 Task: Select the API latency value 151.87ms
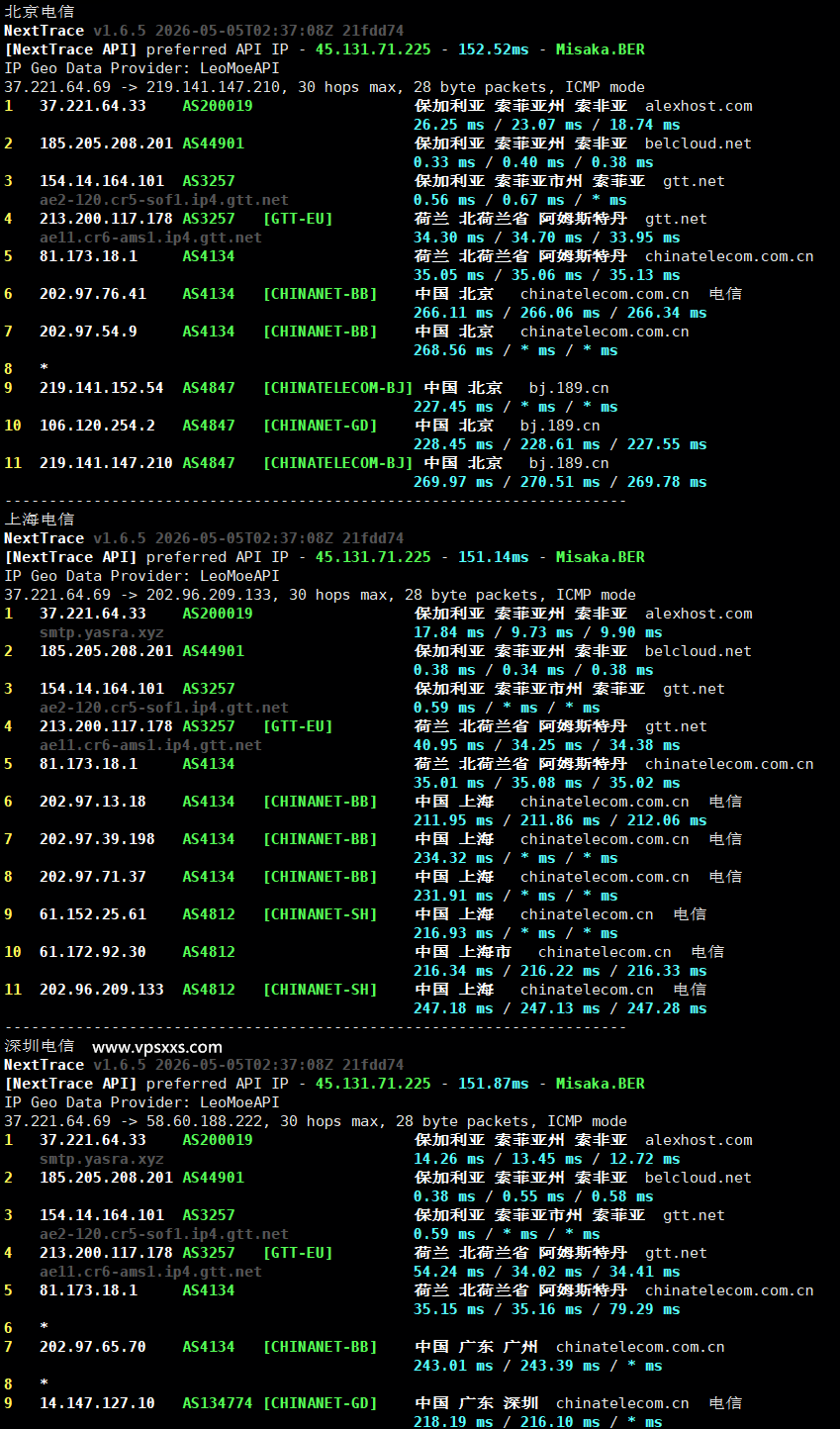(x=494, y=1084)
